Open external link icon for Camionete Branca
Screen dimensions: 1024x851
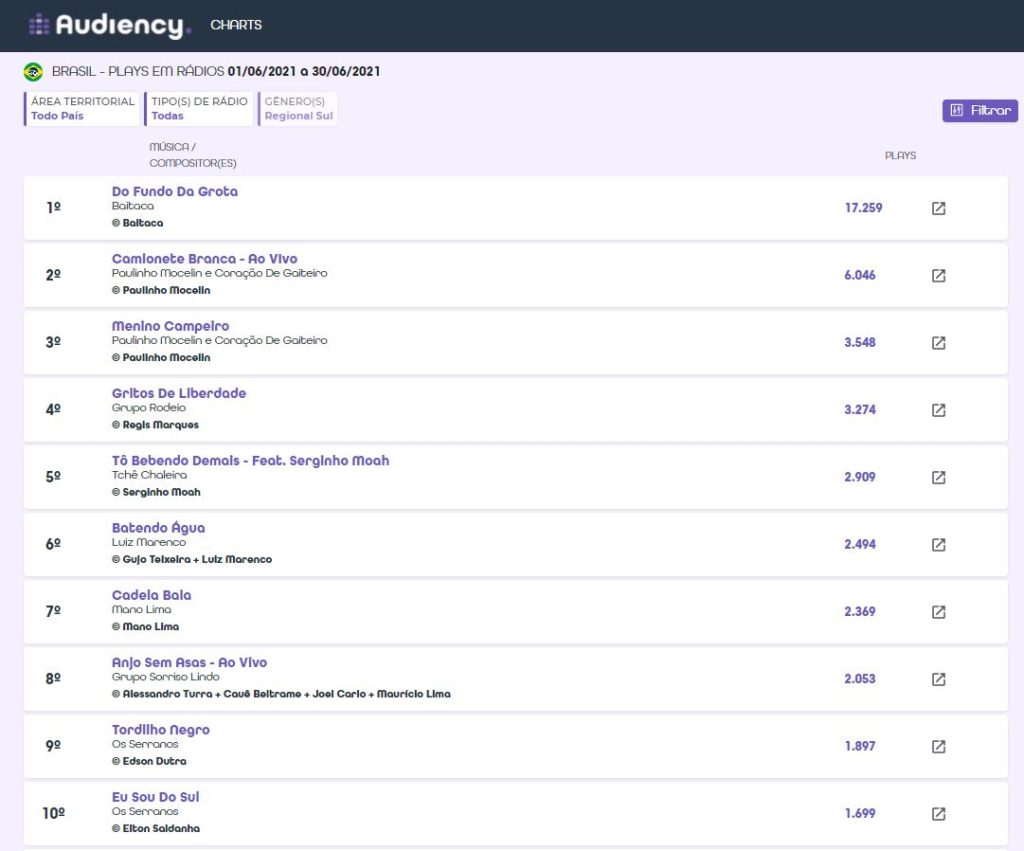(938, 276)
